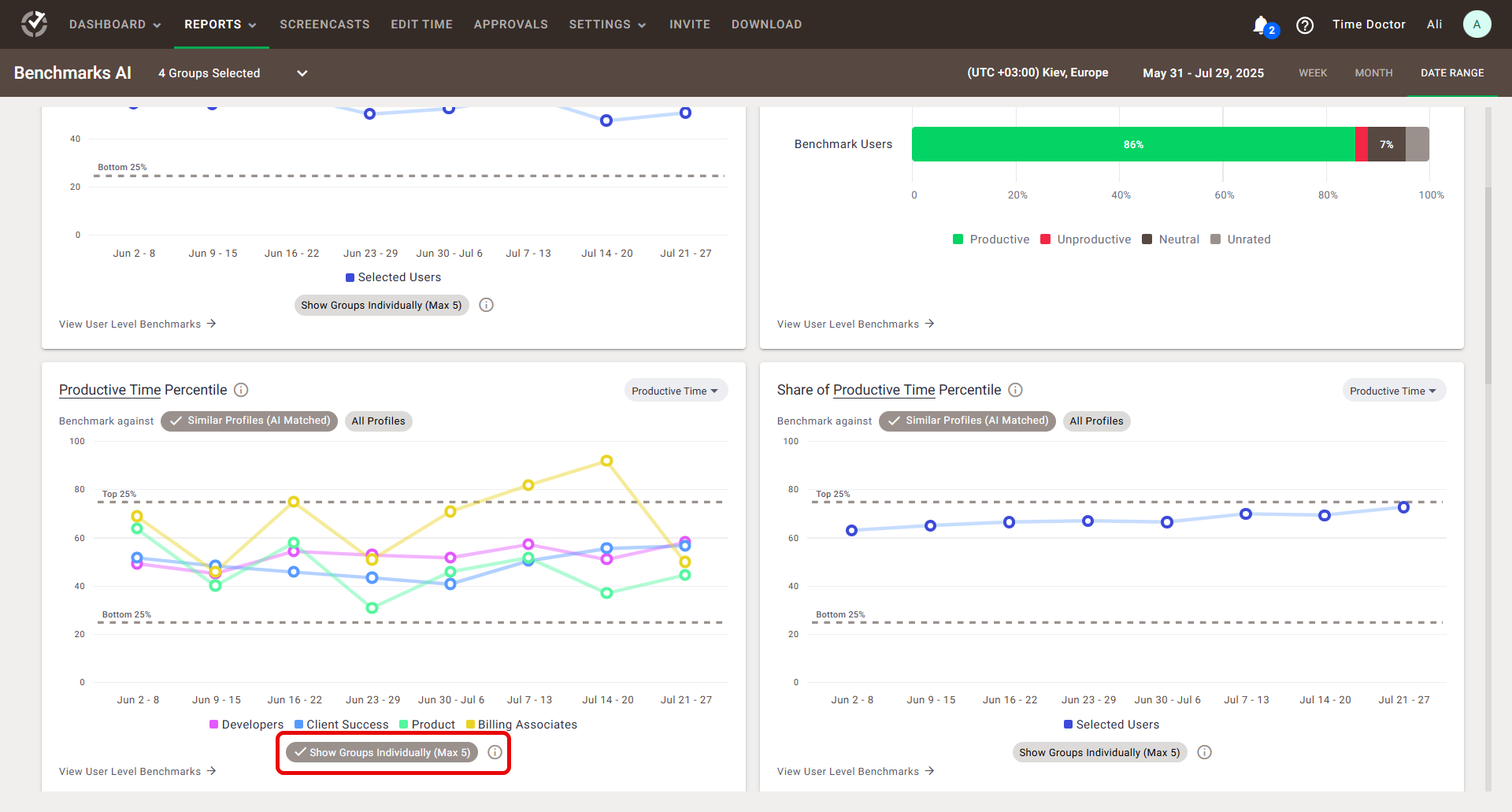This screenshot has height=812, width=1512.
Task: Click the green Productive legend swatch
Action: (x=958, y=239)
